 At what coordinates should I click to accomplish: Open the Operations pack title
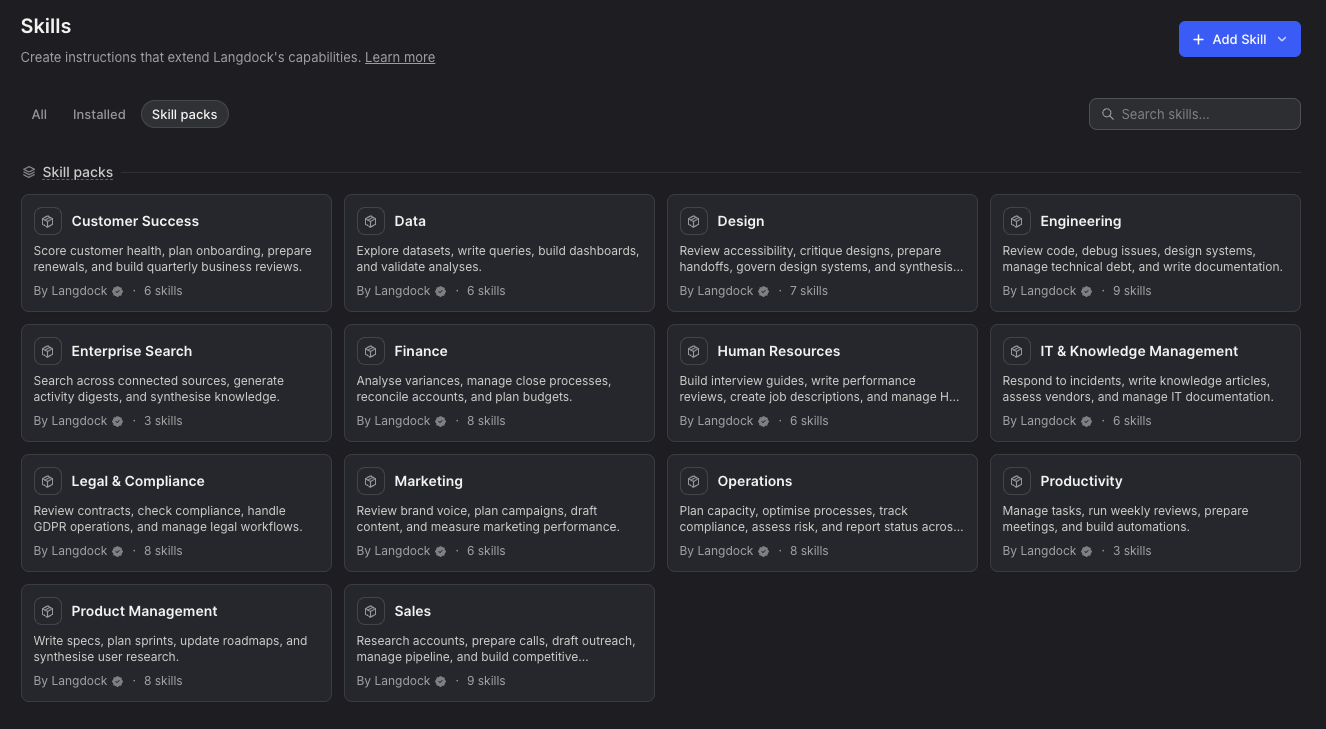(x=755, y=481)
